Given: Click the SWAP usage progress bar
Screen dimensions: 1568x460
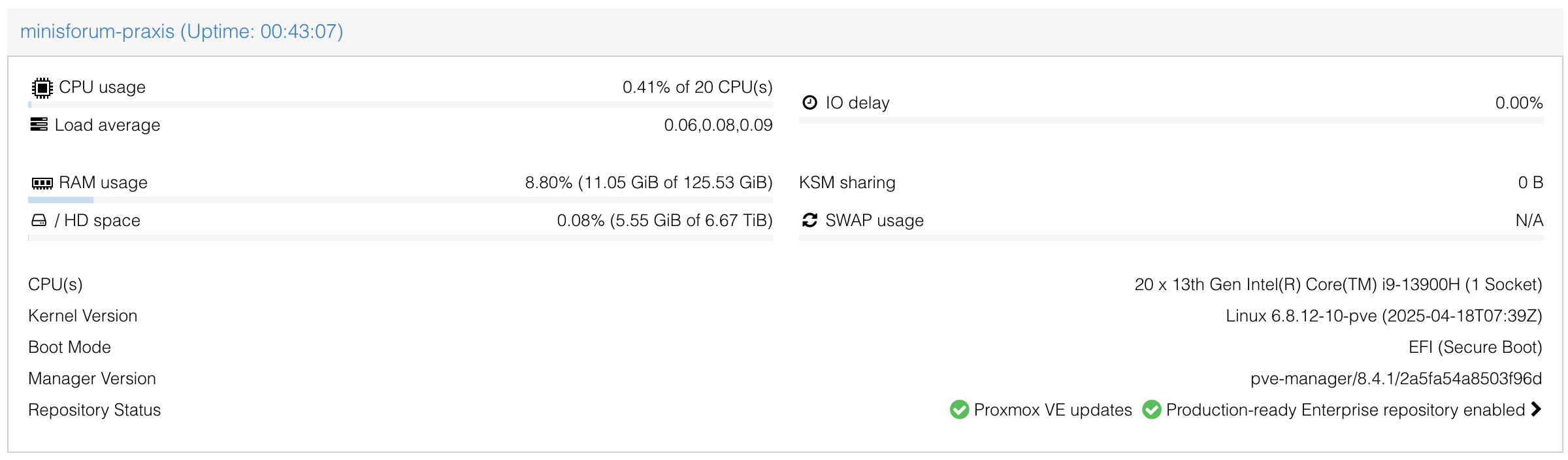Looking at the screenshot, I should (x=1171, y=238).
